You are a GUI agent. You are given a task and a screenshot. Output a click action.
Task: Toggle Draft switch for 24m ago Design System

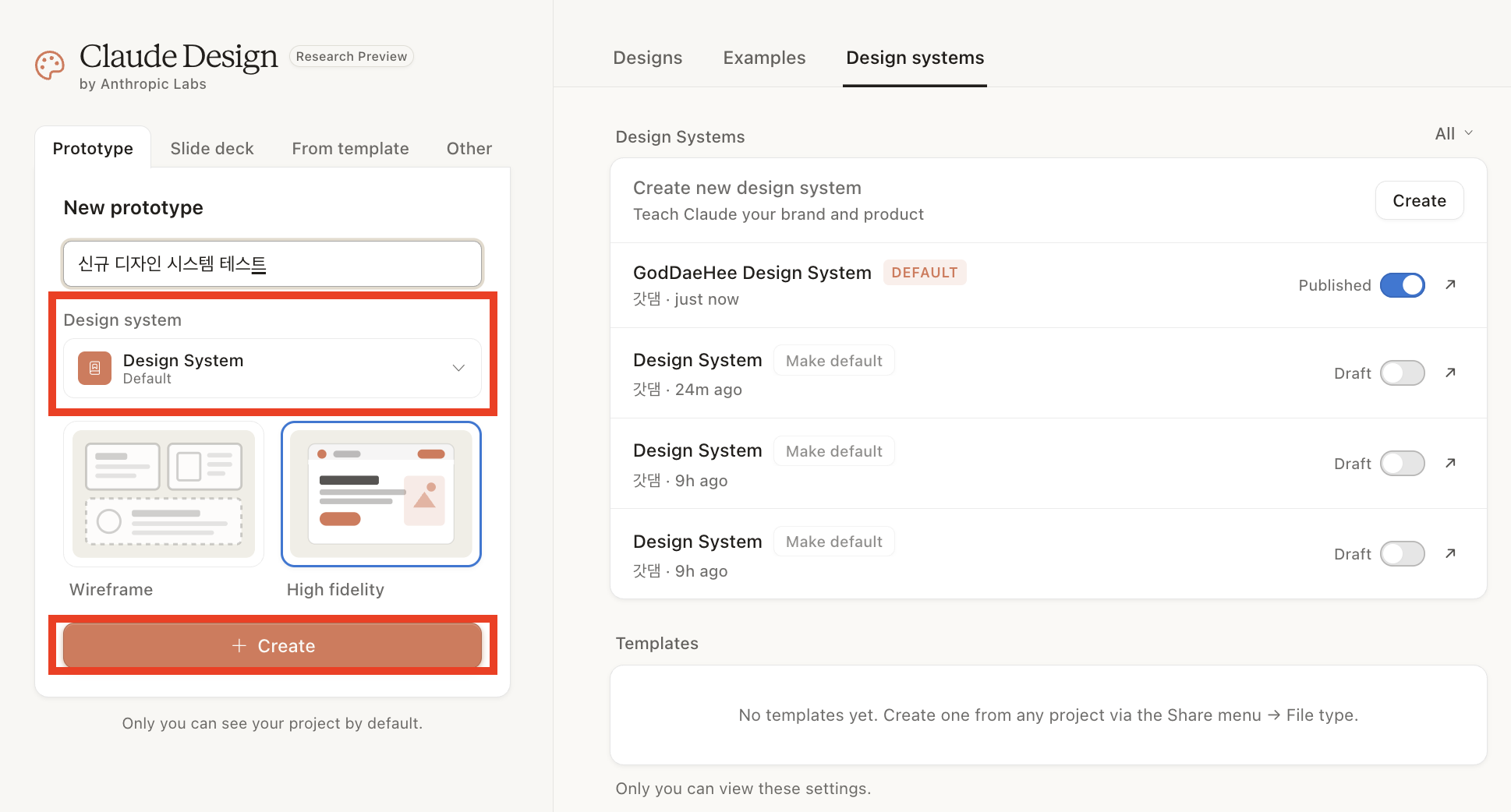point(1402,373)
